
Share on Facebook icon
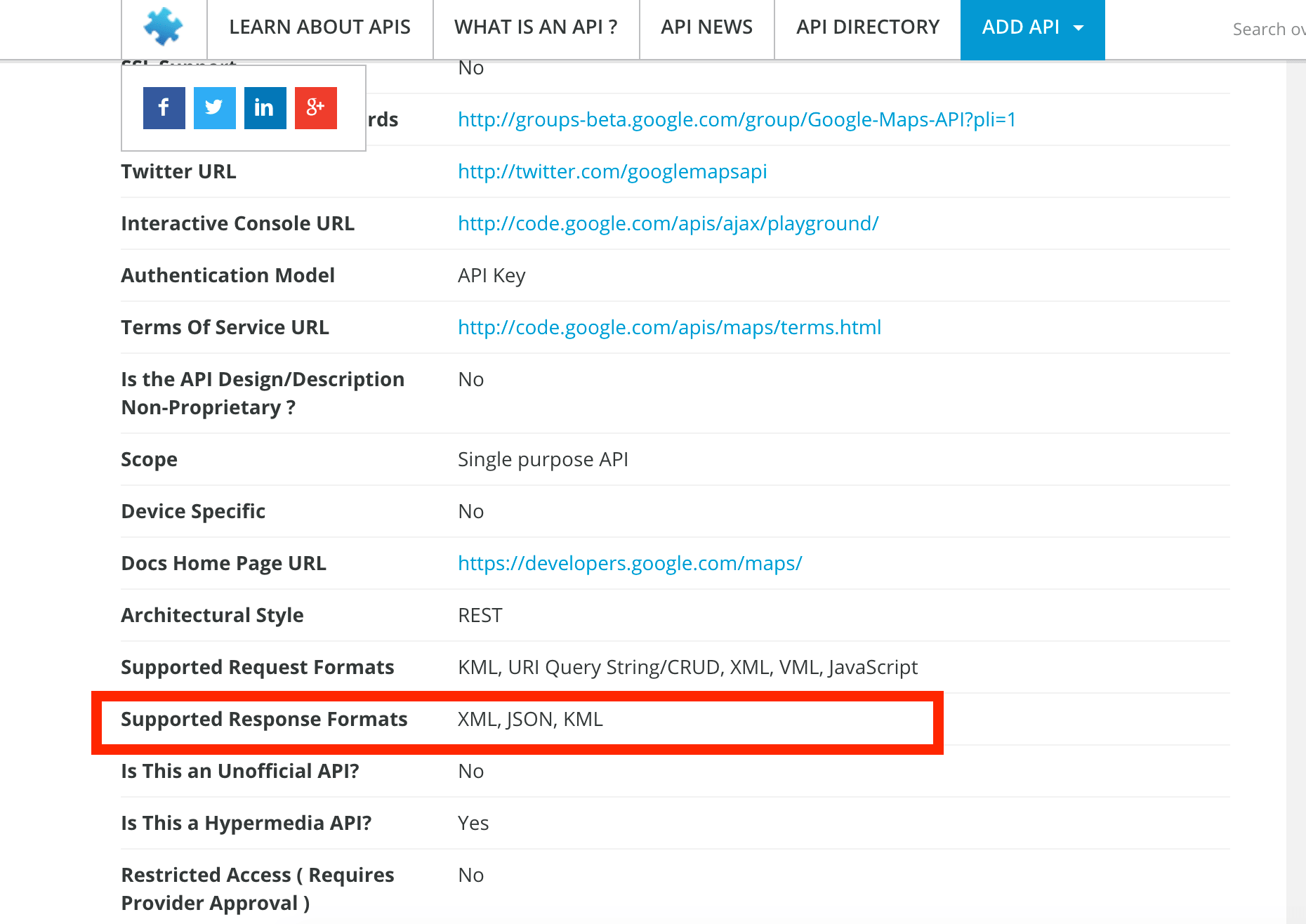[164, 108]
